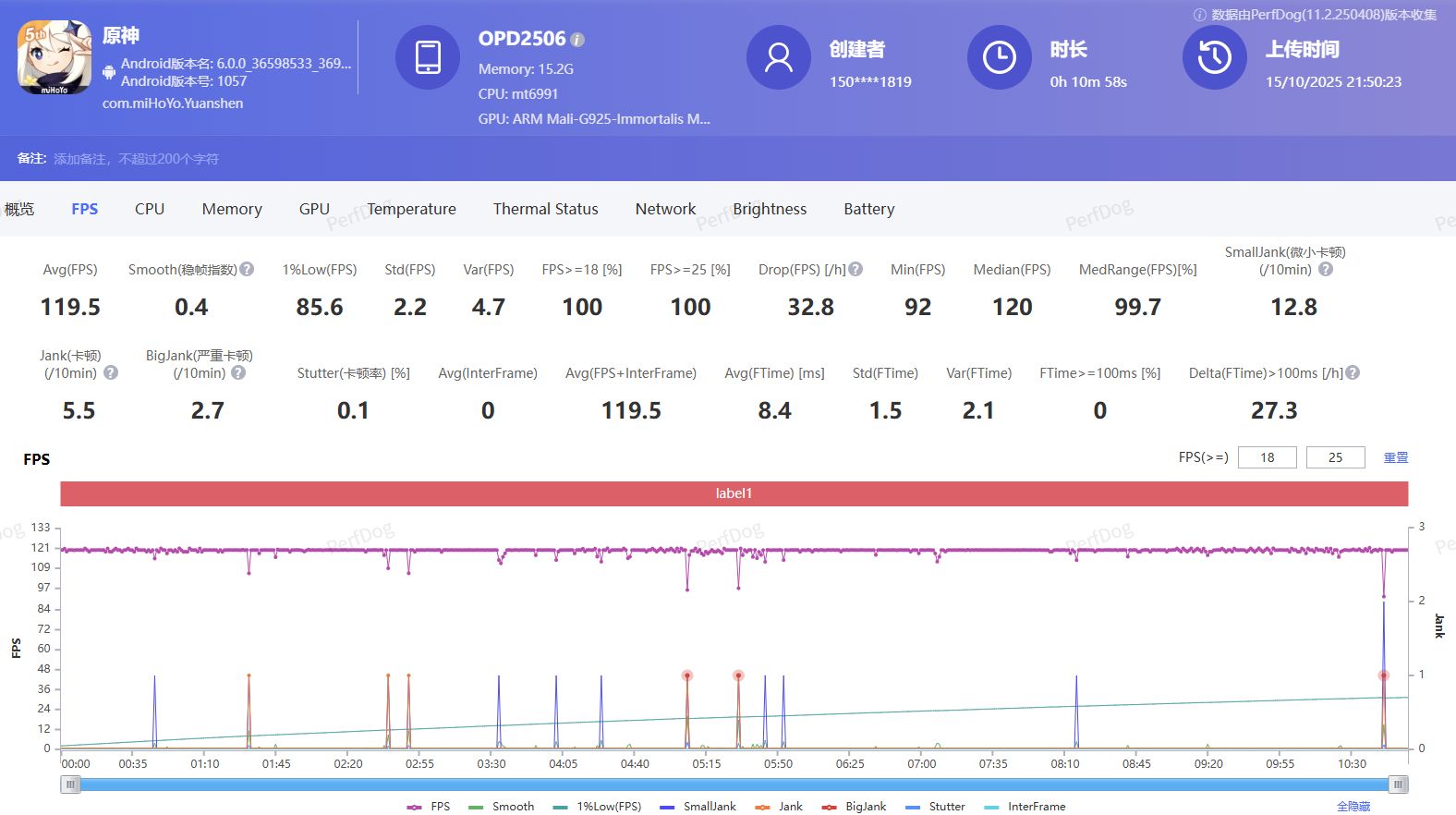Click the upload time history icon
The width and height of the screenshot is (1456, 815).
(1214, 57)
